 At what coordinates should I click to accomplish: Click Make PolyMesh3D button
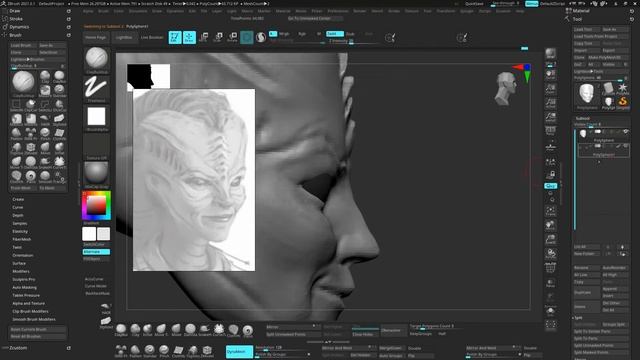(608, 57)
